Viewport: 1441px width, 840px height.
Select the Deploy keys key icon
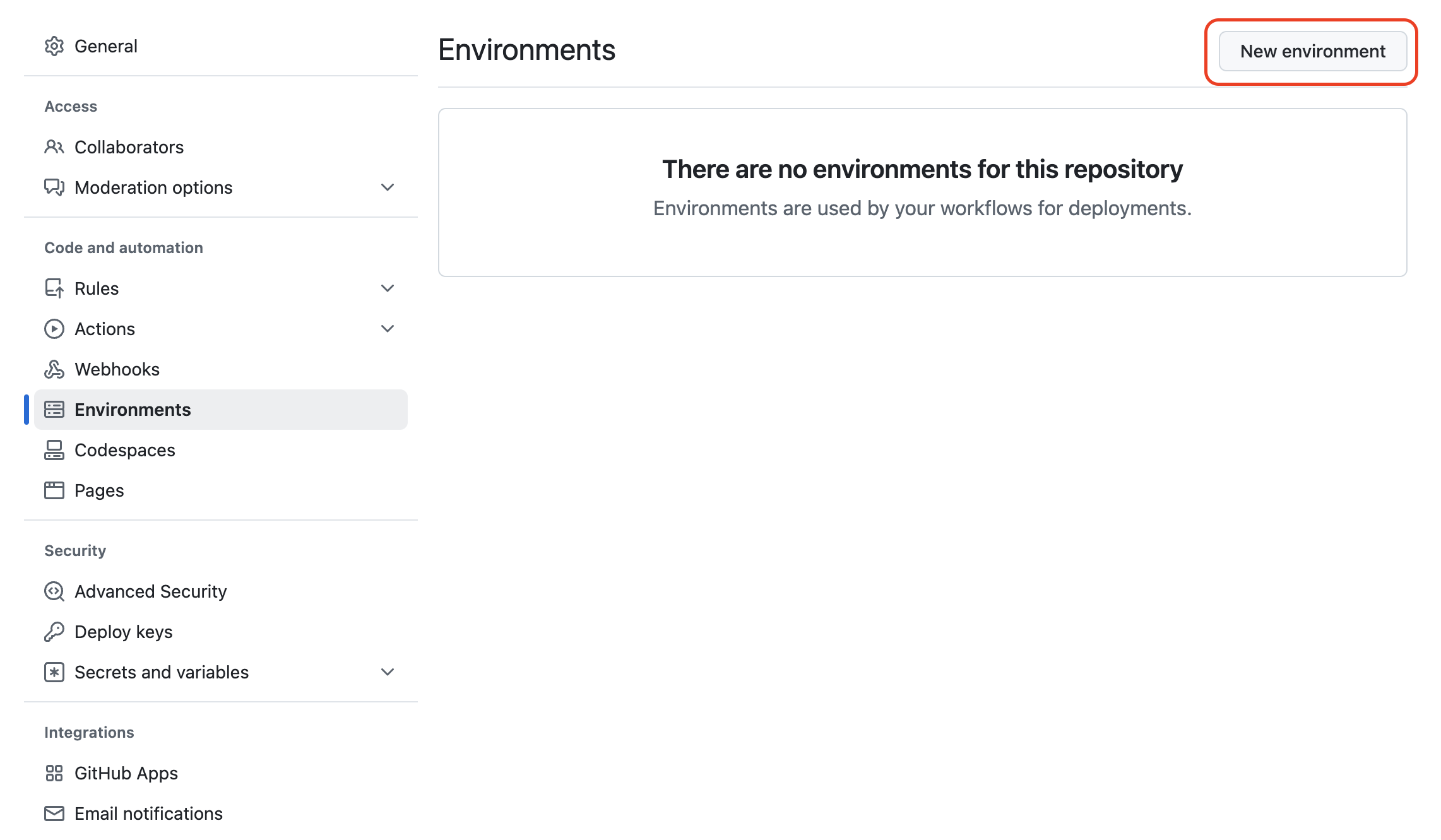click(55, 632)
